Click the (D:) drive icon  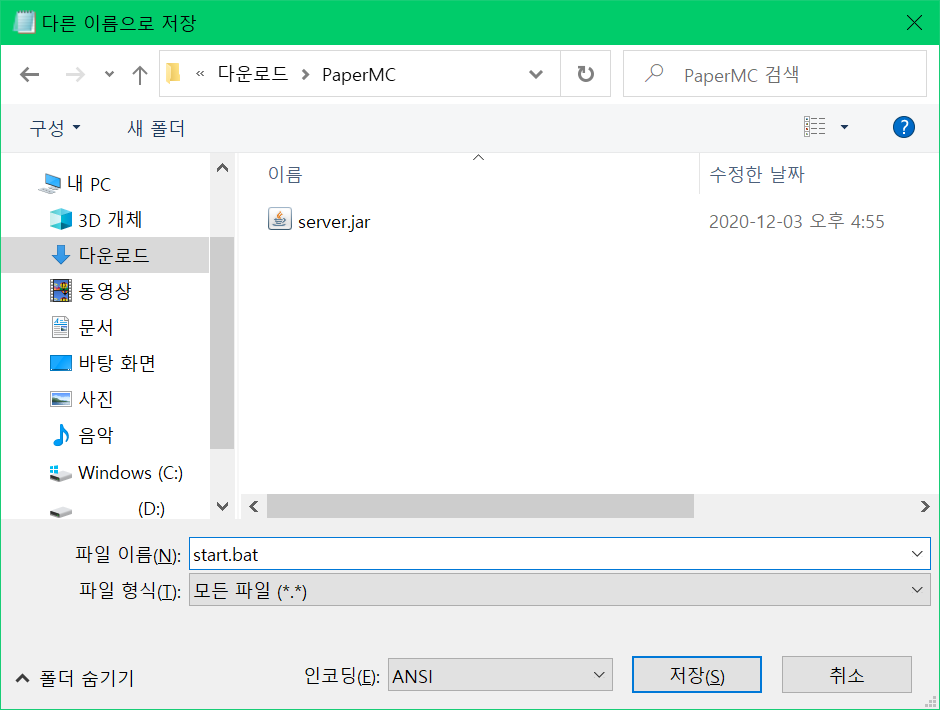61,512
